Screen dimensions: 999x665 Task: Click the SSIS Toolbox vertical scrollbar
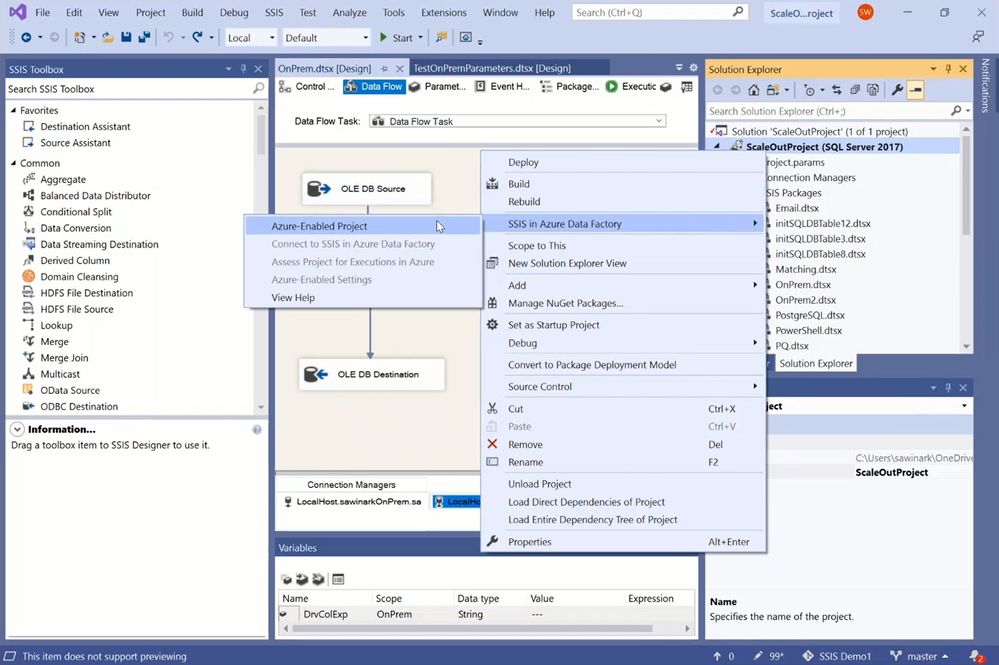(x=261, y=135)
